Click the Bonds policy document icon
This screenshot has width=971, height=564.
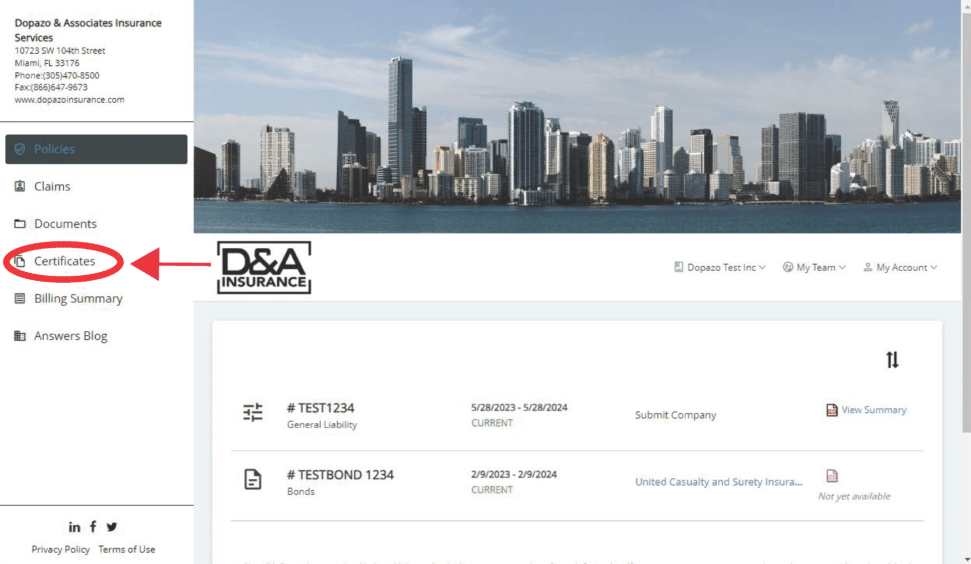(x=253, y=479)
